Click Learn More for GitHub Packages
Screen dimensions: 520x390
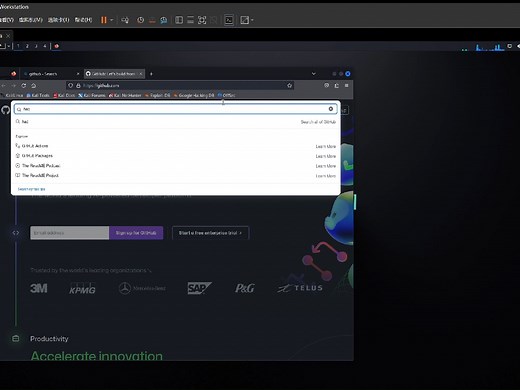pyautogui.click(x=326, y=156)
